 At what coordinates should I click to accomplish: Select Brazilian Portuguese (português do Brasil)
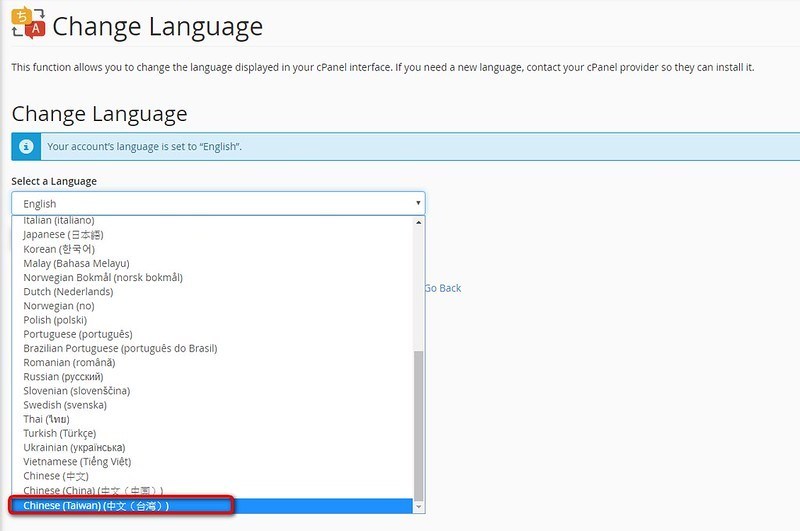coord(212,348)
